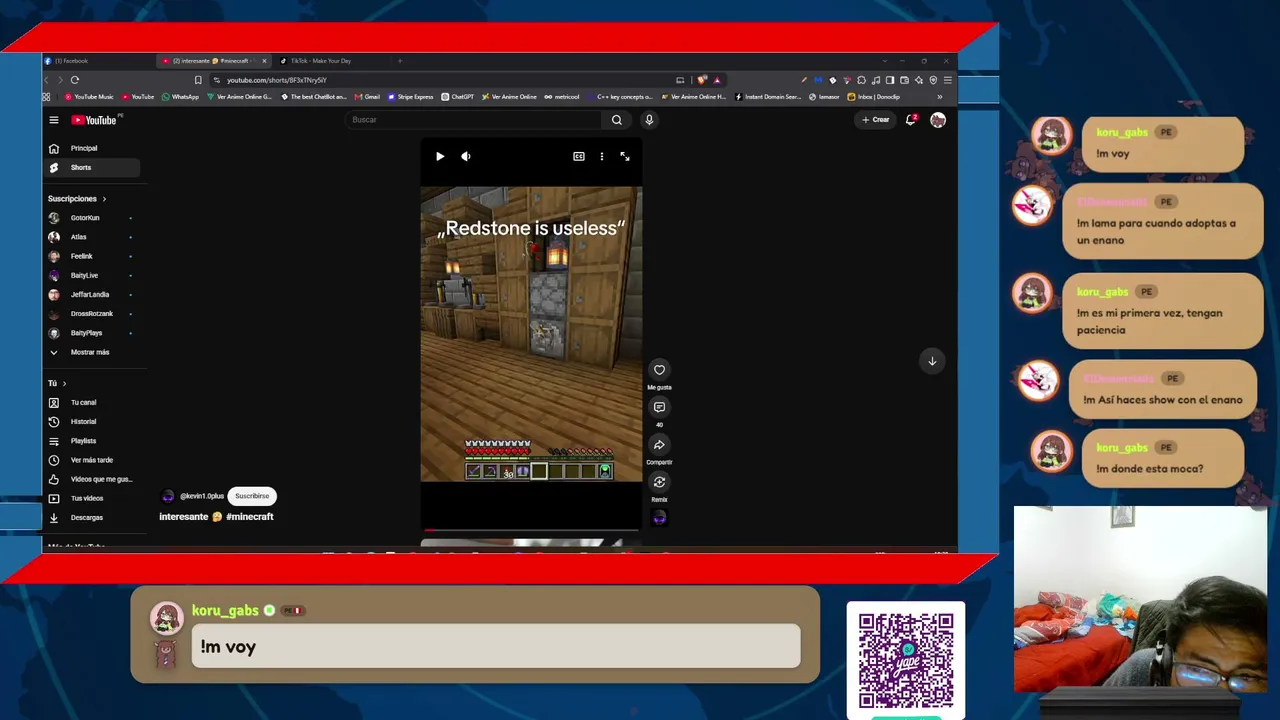Open Gmail bookmark
Screen dimensions: 1280x720
point(367,97)
